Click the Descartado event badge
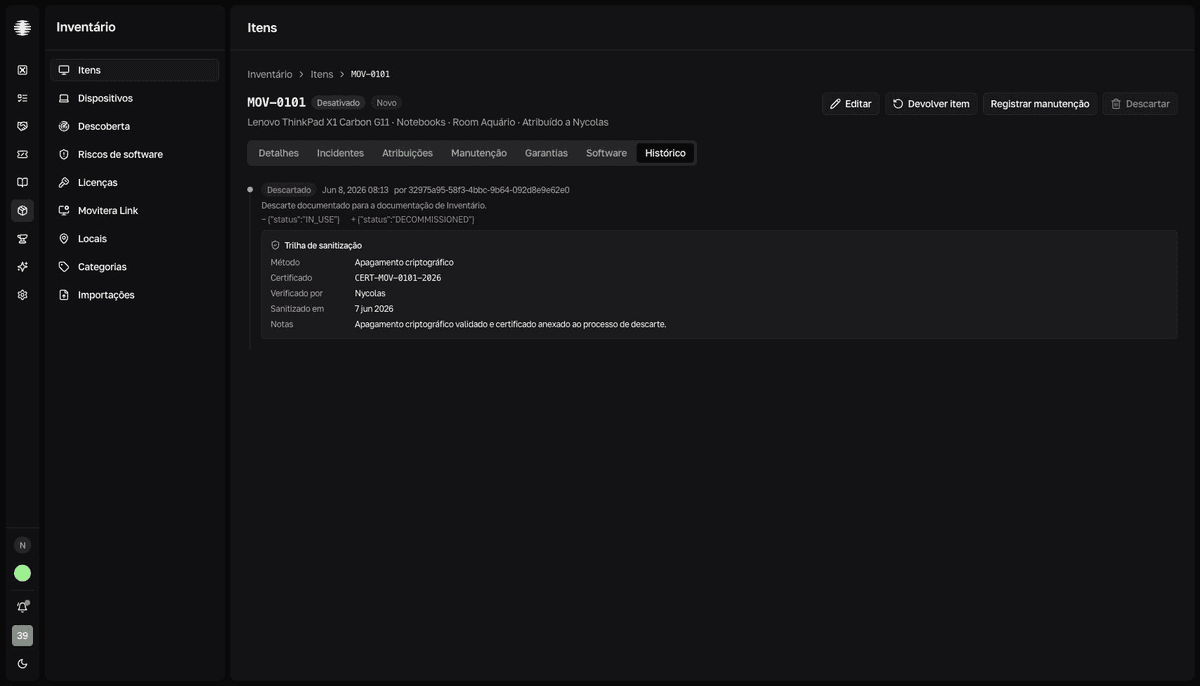Viewport: 1200px width, 686px height. click(289, 190)
